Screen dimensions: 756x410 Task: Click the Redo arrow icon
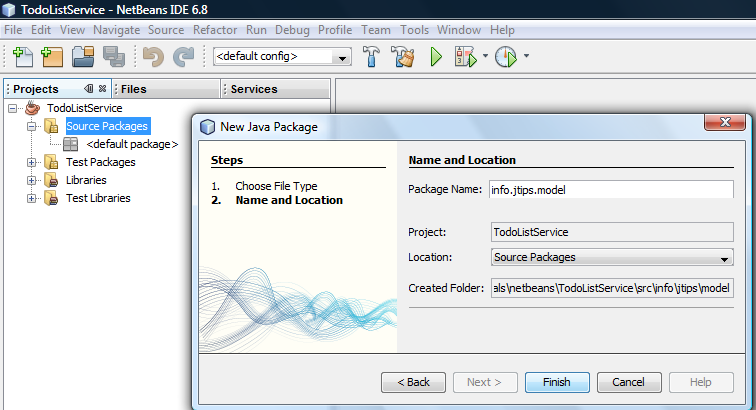pos(184,56)
